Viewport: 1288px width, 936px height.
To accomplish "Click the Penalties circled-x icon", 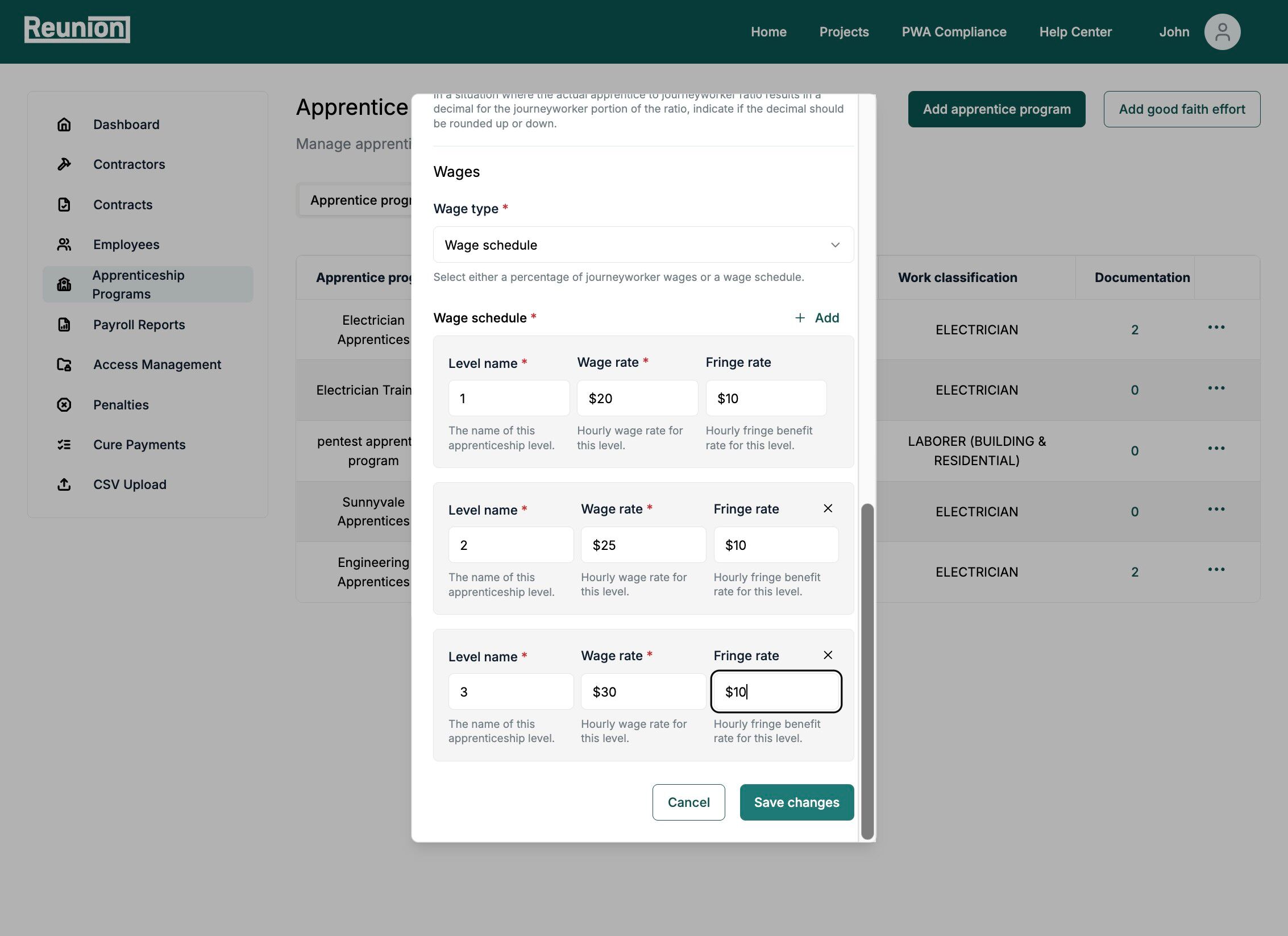I will pos(64,405).
